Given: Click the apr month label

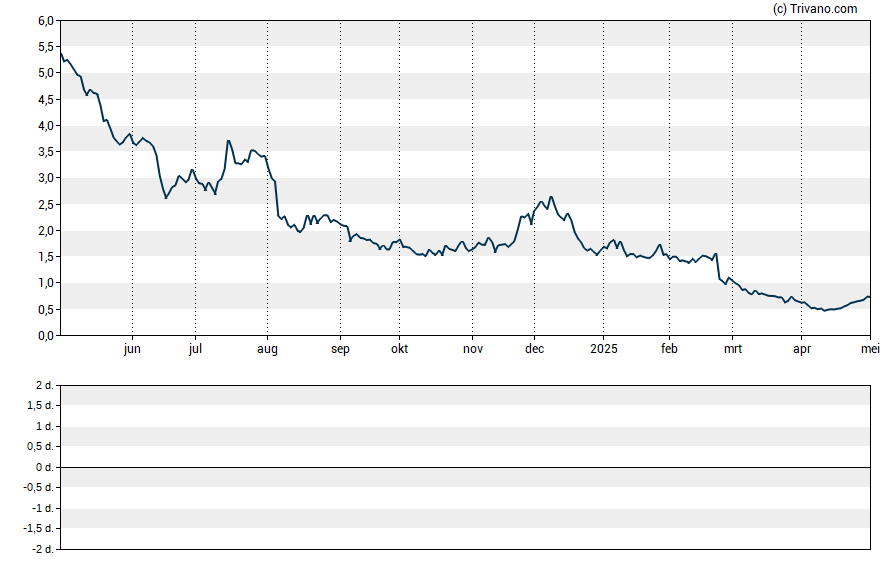Looking at the screenshot, I should [x=802, y=349].
